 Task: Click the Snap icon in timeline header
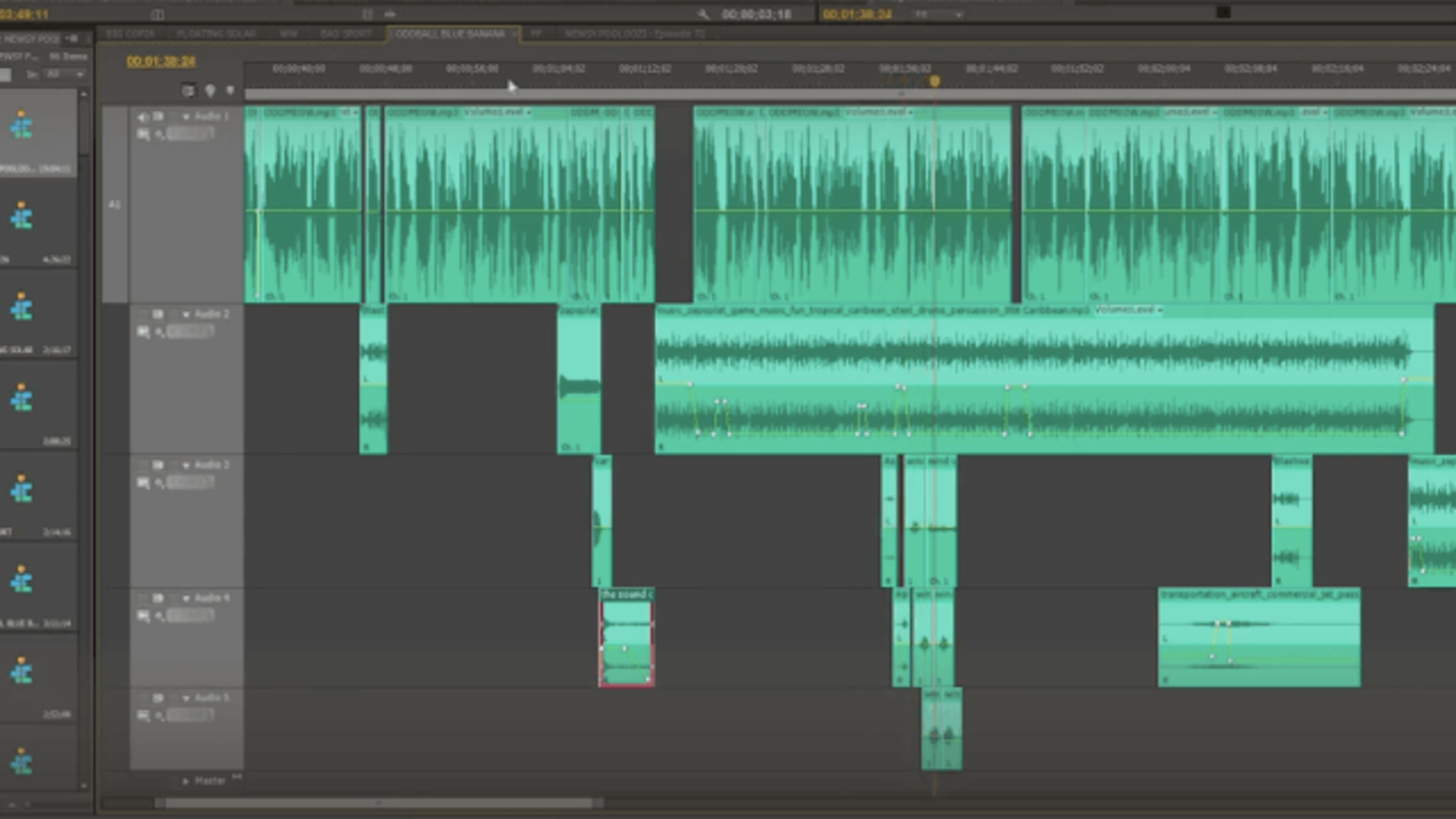[188, 91]
